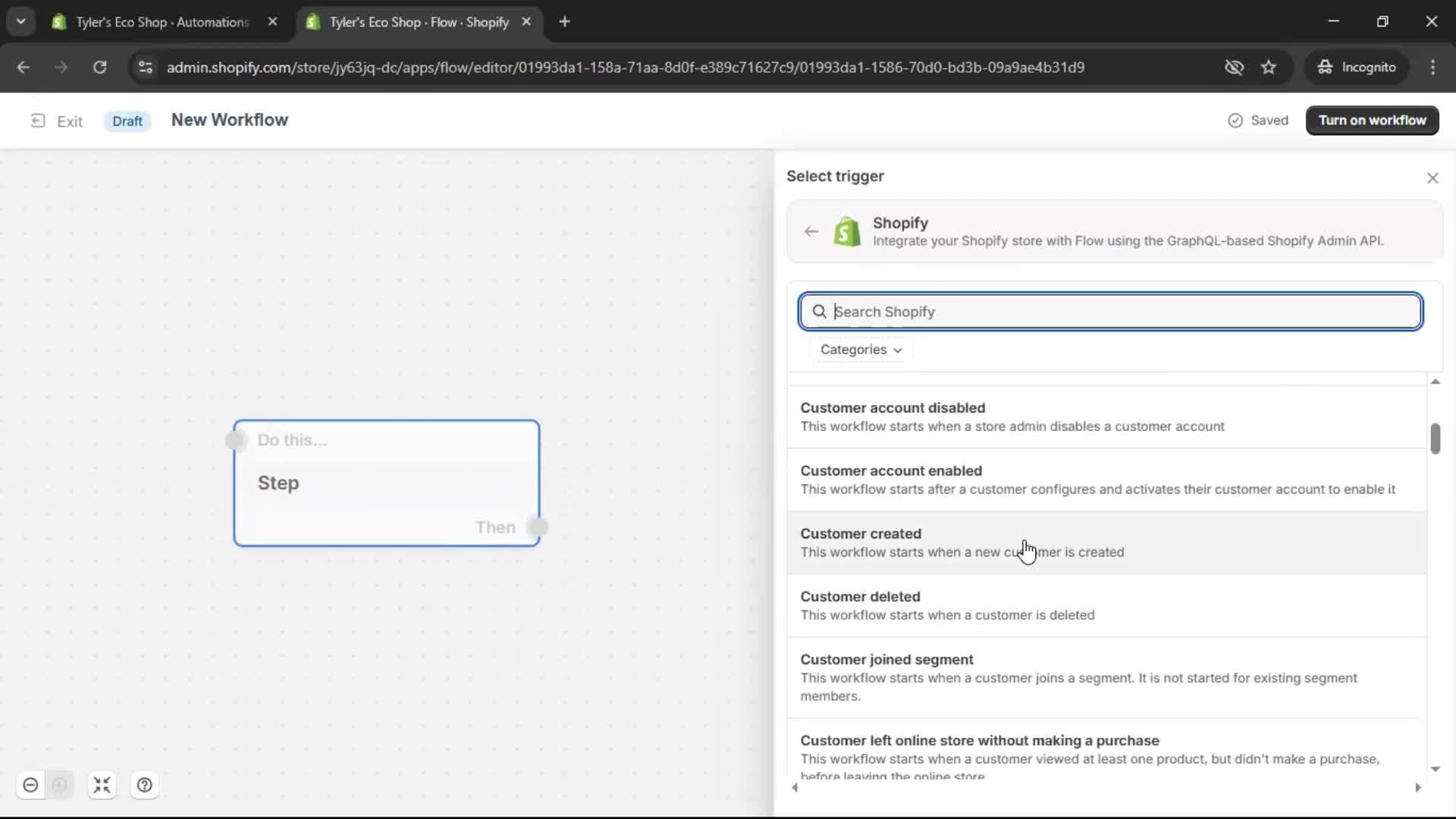Click the back arrow in Select trigger panel
Viewport: 1456px width, 819px height.
811,231
